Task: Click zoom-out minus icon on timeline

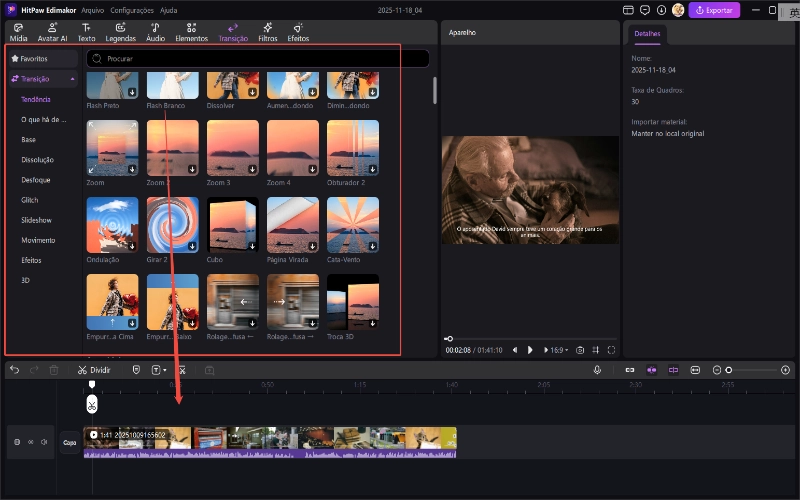Action: (717, 370)
